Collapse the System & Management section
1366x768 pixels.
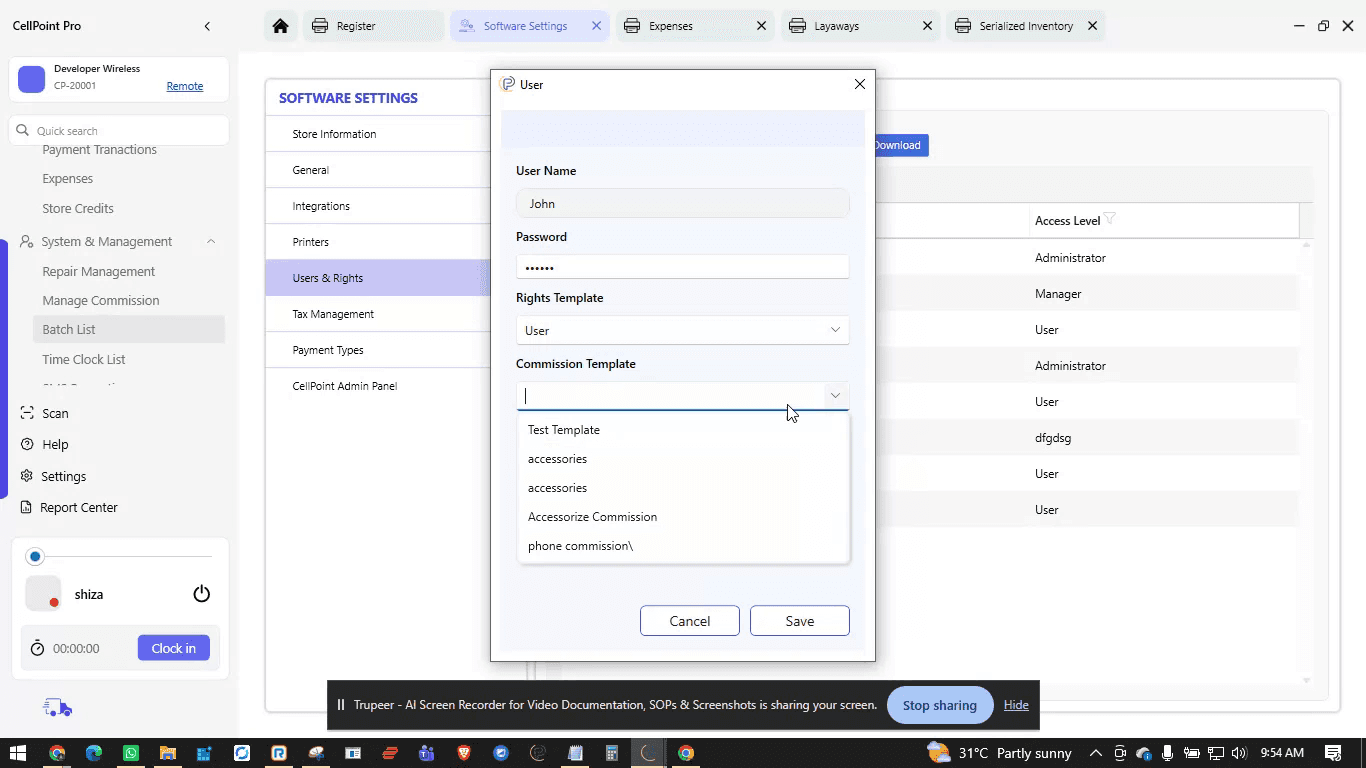211,241
